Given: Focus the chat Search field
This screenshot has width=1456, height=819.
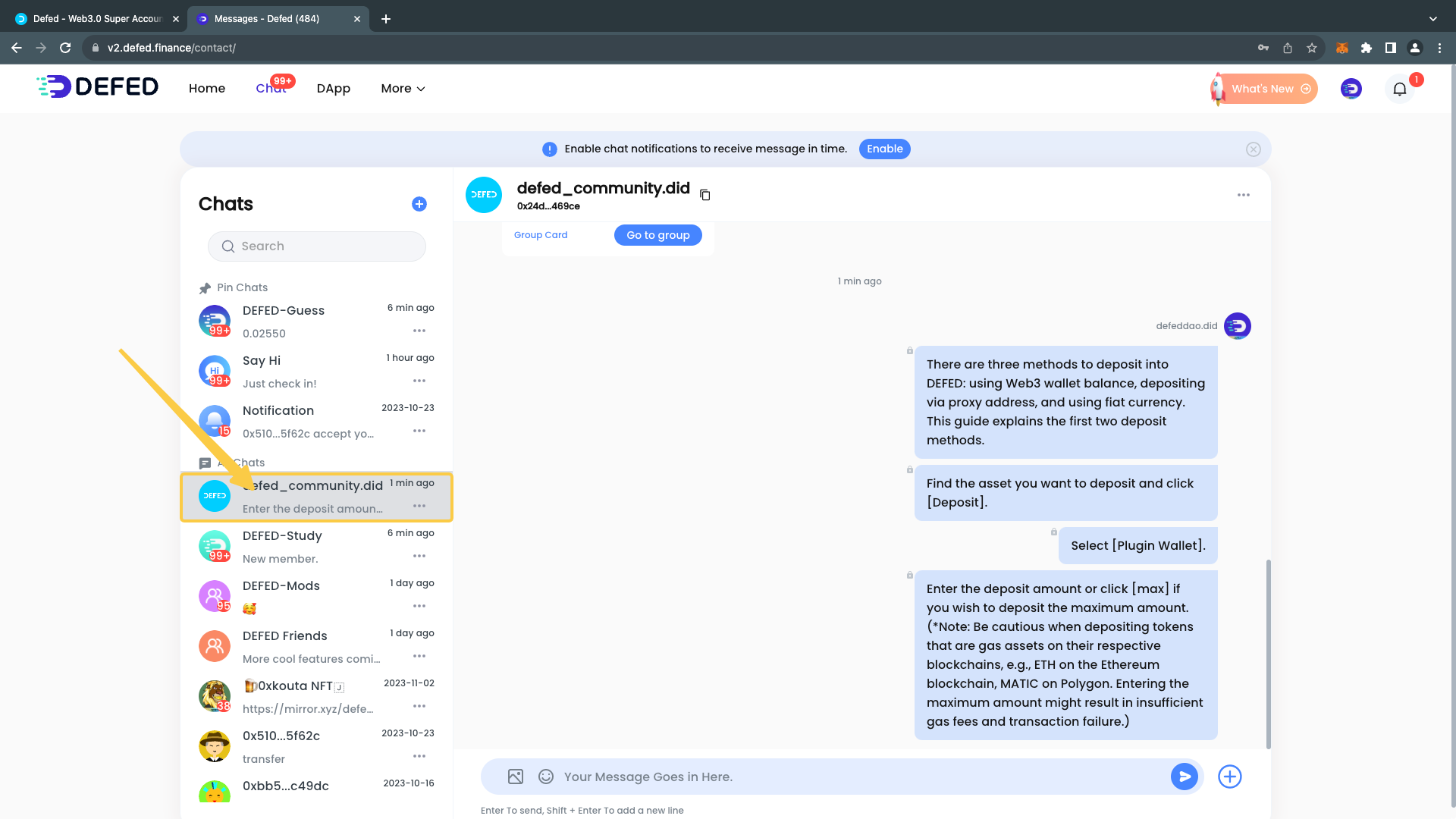Looking at the screenshot, I should tap(317, 246).
